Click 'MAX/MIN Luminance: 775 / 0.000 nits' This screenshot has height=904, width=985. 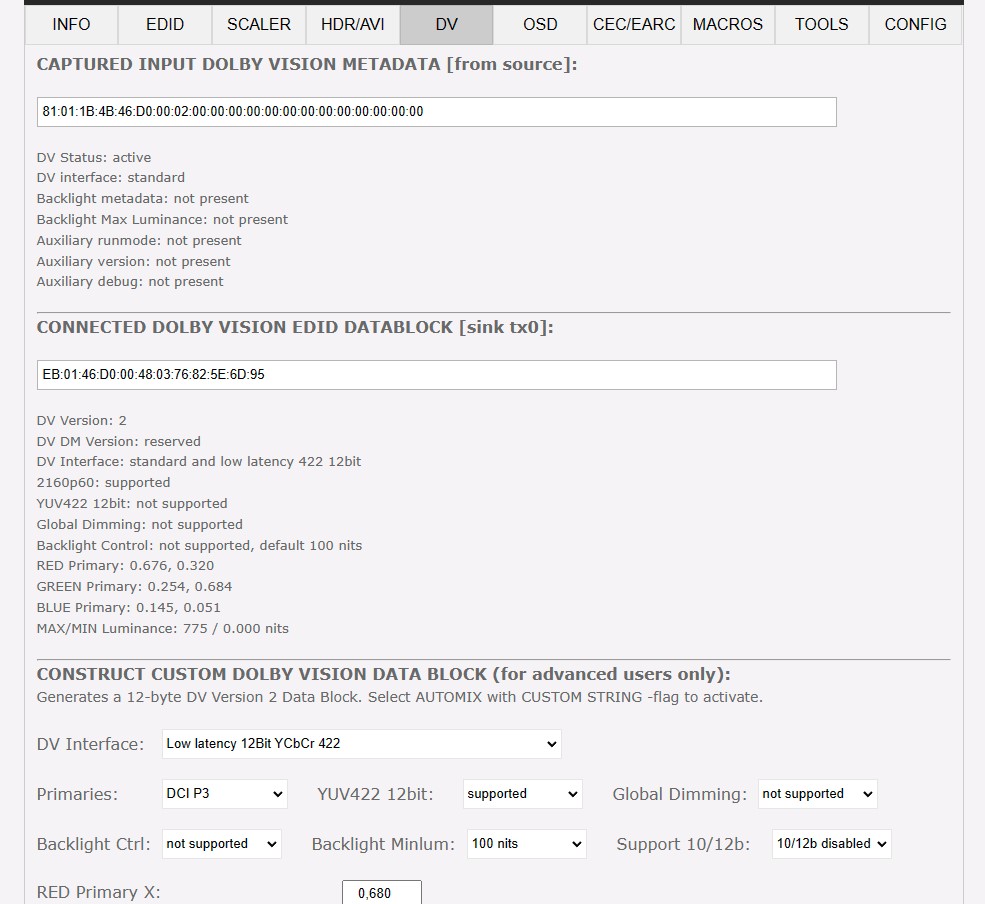point(163,628)
